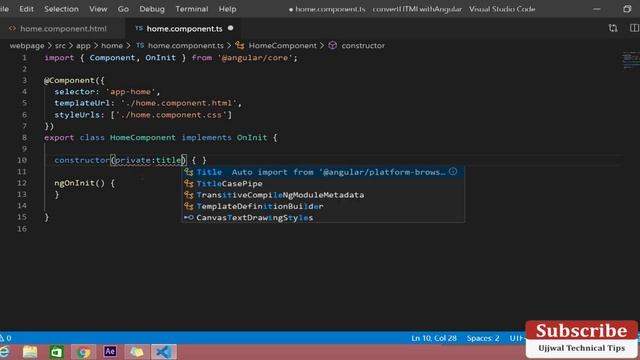Click ngOnInit method name
640x360 pixels.
point(75,183)
